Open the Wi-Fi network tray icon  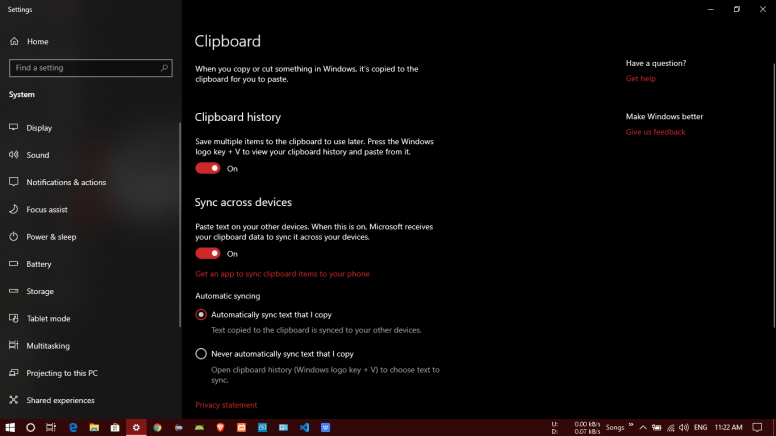[671, 428]
